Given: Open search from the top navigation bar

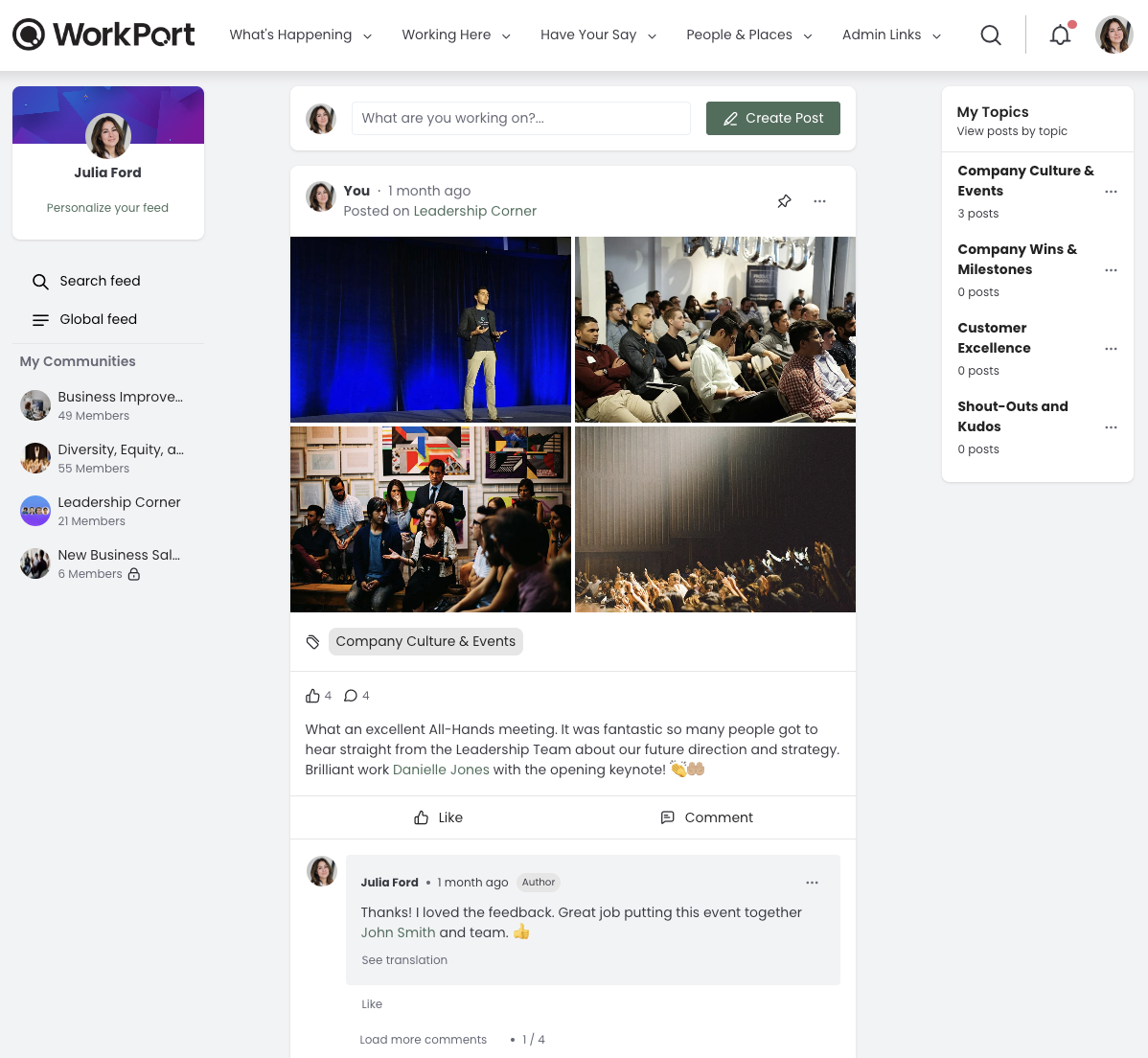Looking at the screenshot, I should pos(991,34).
